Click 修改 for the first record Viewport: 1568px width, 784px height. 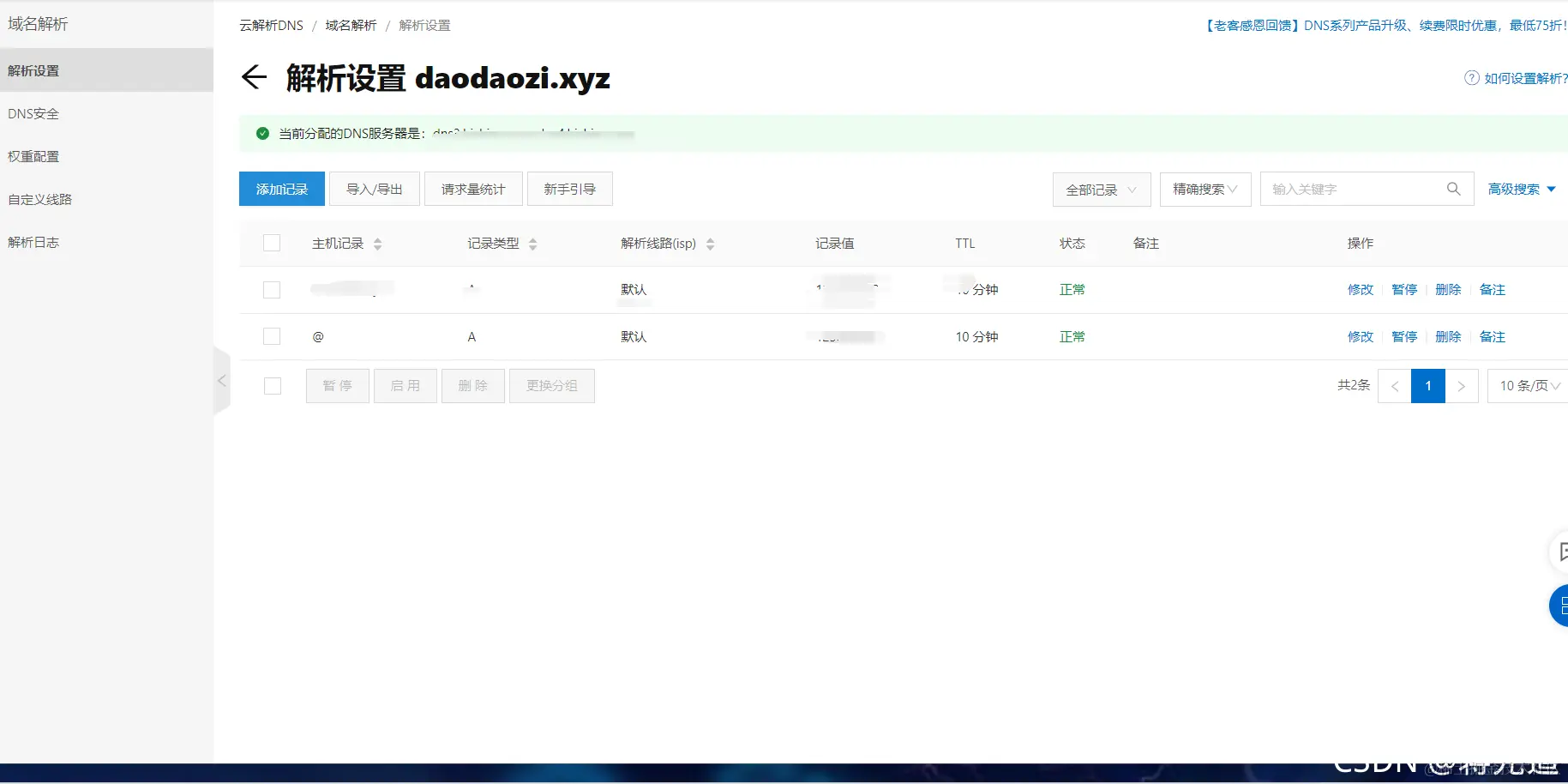[x=1360, y=290]
